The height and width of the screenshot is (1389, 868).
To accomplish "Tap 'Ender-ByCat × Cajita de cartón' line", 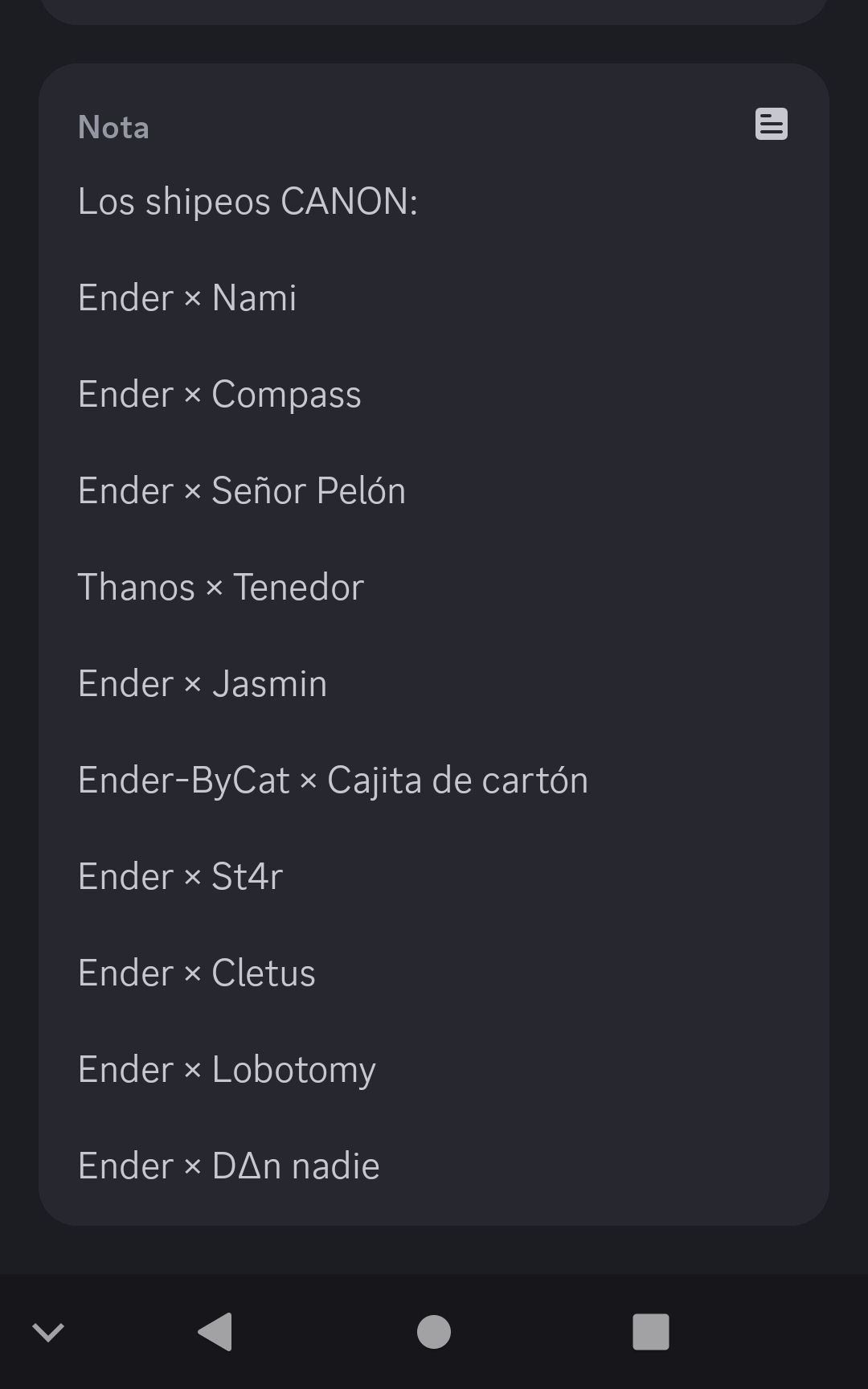I will coord(333,781).
